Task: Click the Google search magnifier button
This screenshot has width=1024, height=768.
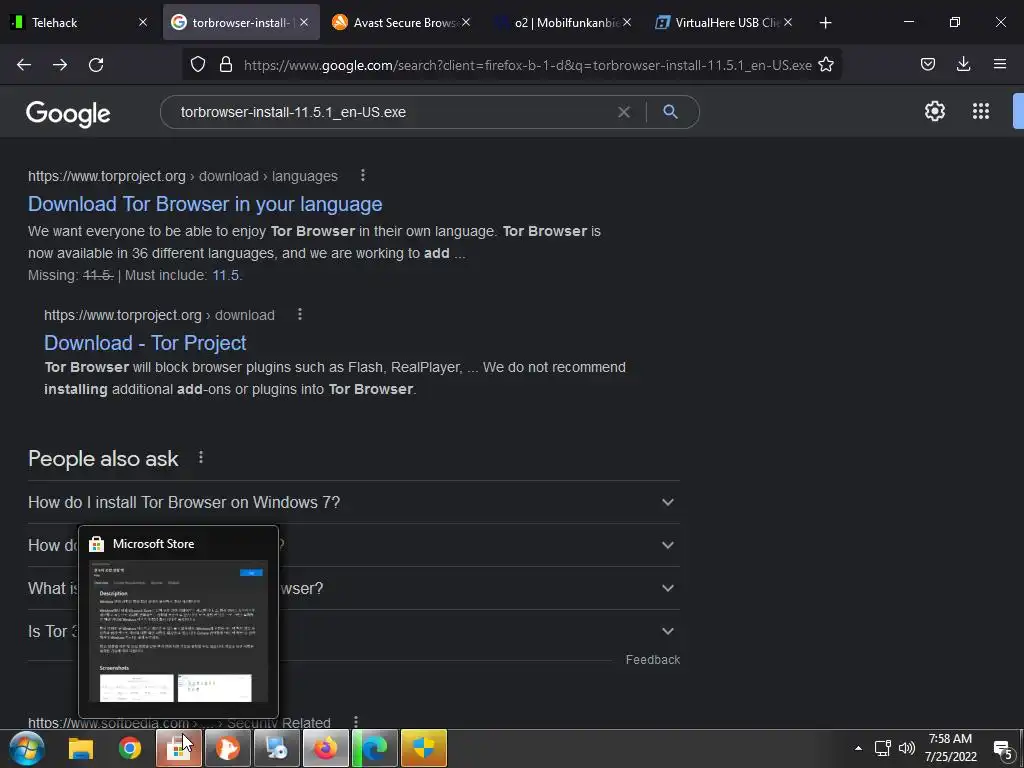Action: pos(670,112)
